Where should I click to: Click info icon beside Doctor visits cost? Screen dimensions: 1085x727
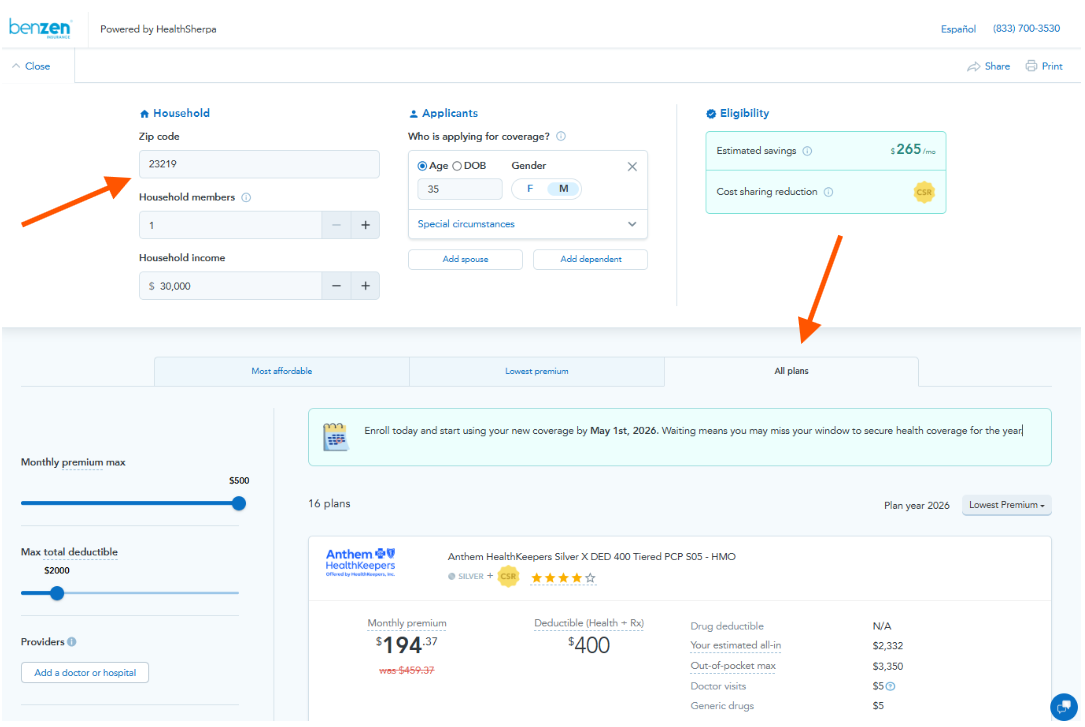pyautogui.click(x=890, y=687)
